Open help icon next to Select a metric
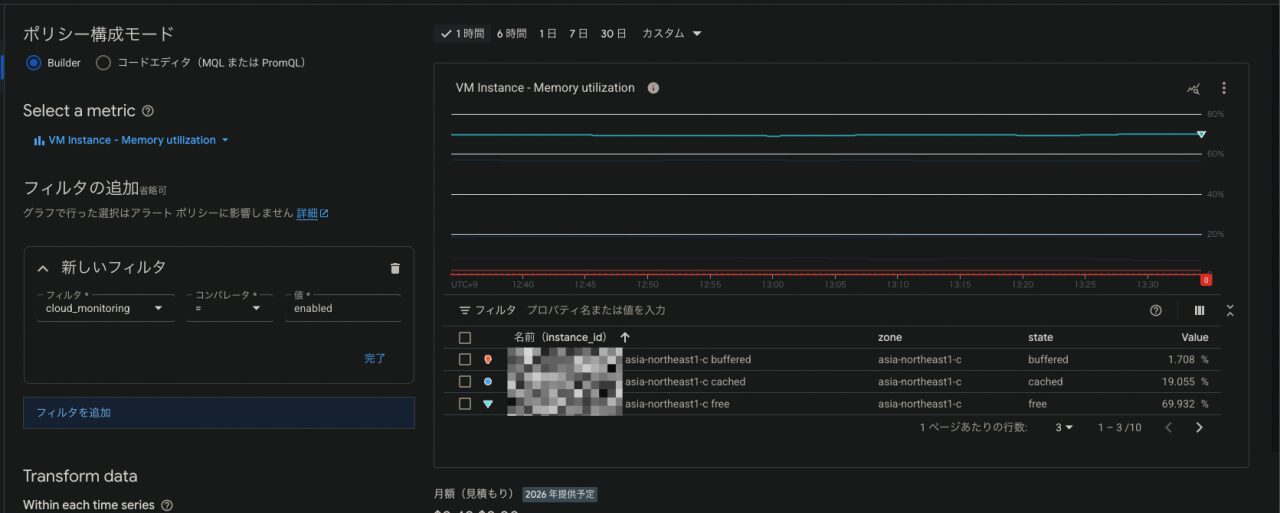The width and height of the screenshot is (1280, 513). 148,111
